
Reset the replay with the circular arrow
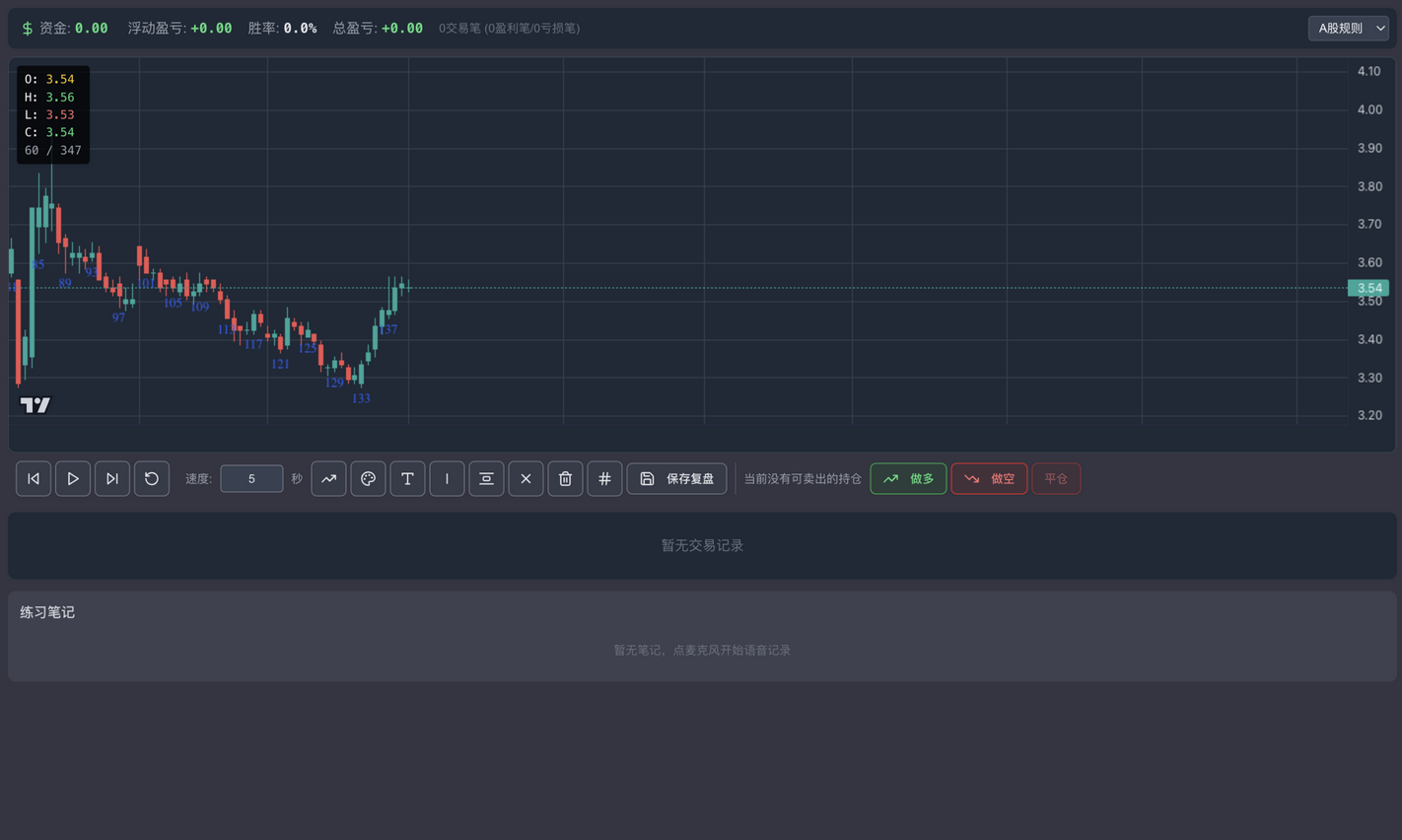pos(152,479)
